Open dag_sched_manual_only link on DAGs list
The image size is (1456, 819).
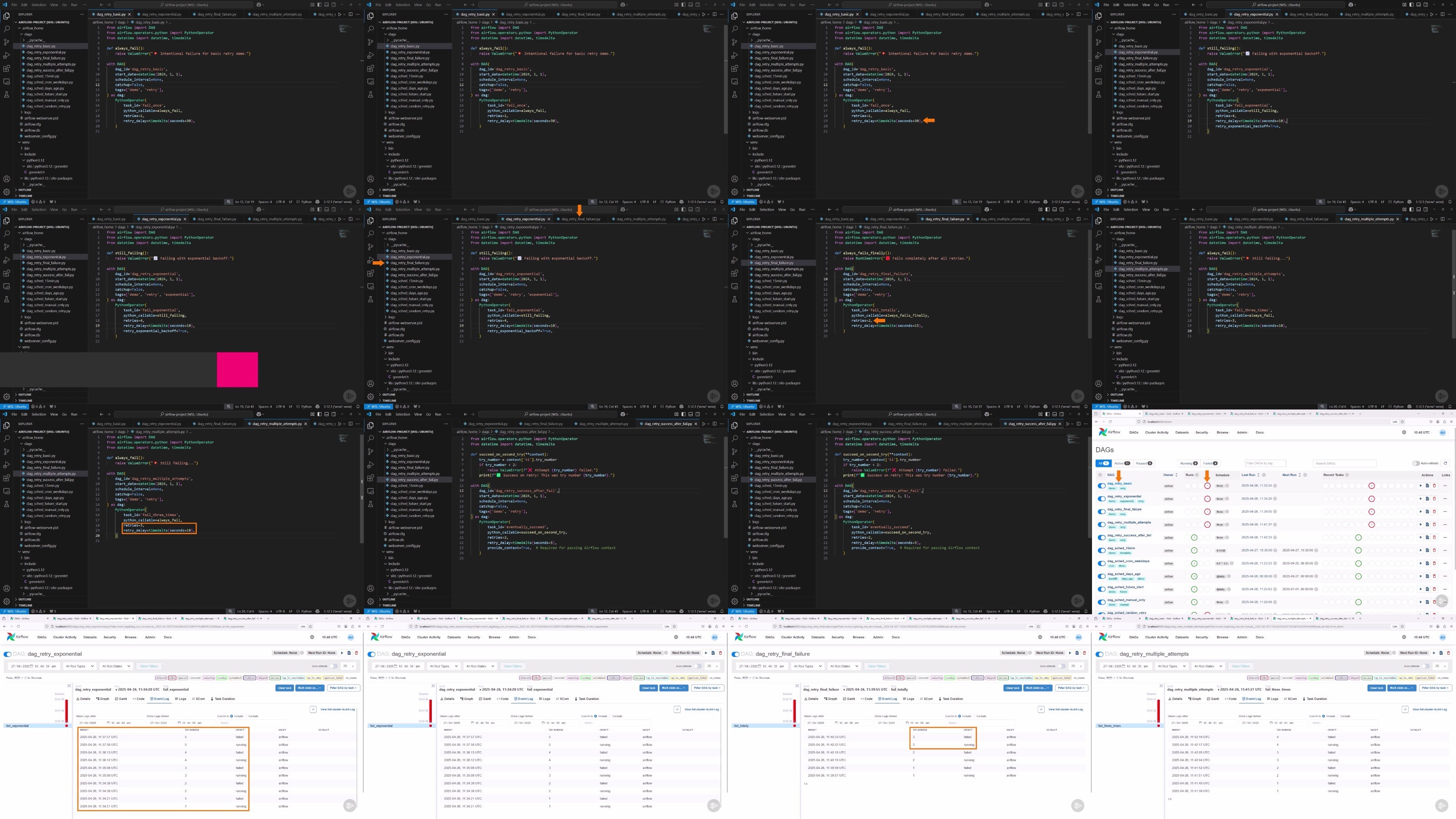(x=1127, y=600)
